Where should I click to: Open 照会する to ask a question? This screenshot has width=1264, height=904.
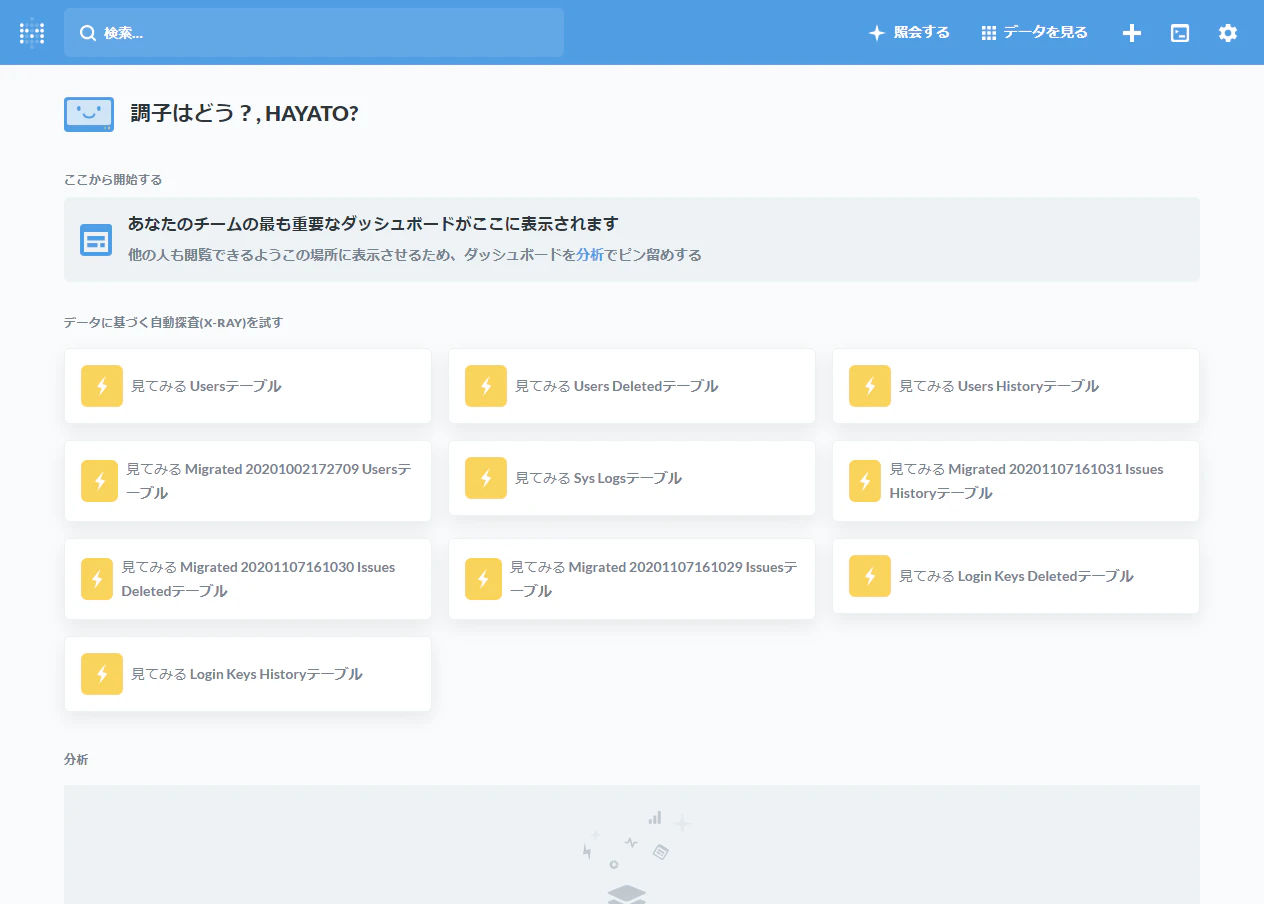[909, 33]
